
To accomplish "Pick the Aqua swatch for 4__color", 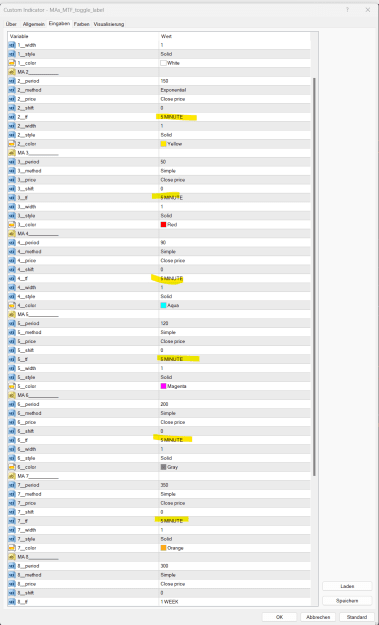I will [163, 305].
